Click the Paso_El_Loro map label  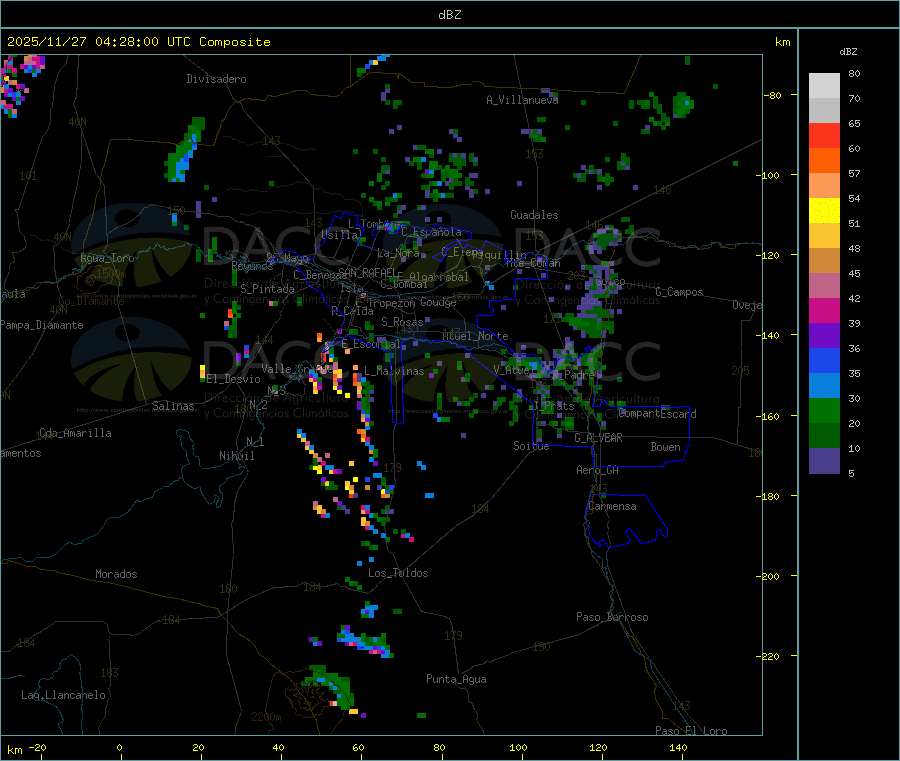[x=692, y=731]
